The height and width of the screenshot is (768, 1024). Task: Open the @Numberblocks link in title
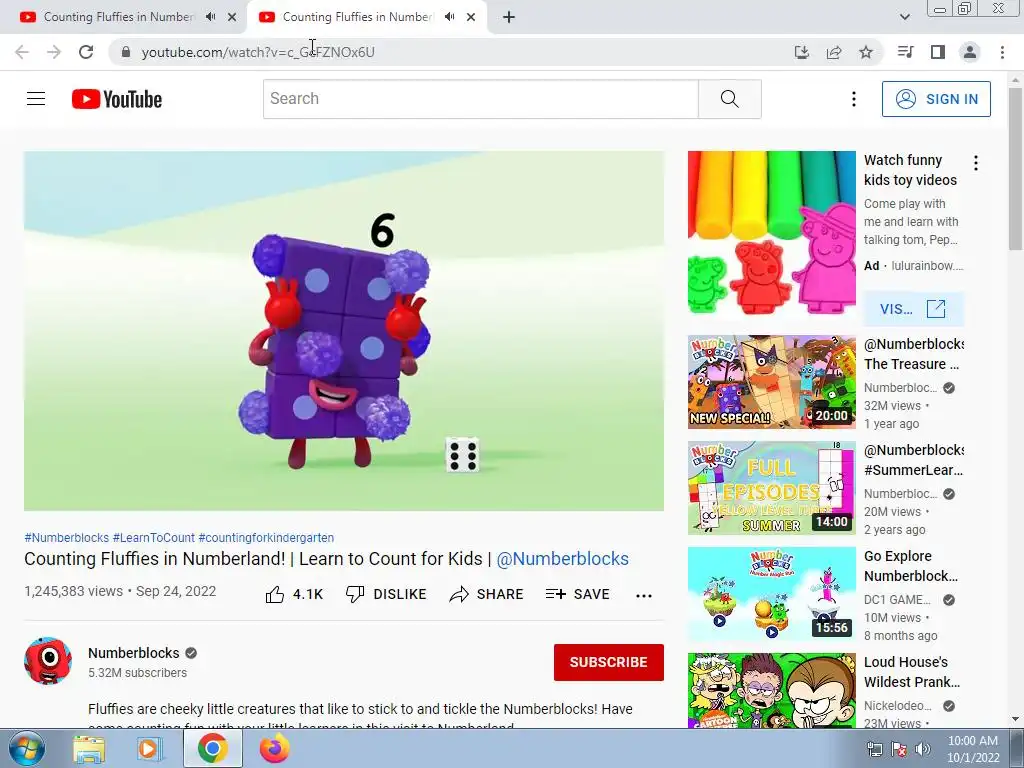(x=562, y=559)
